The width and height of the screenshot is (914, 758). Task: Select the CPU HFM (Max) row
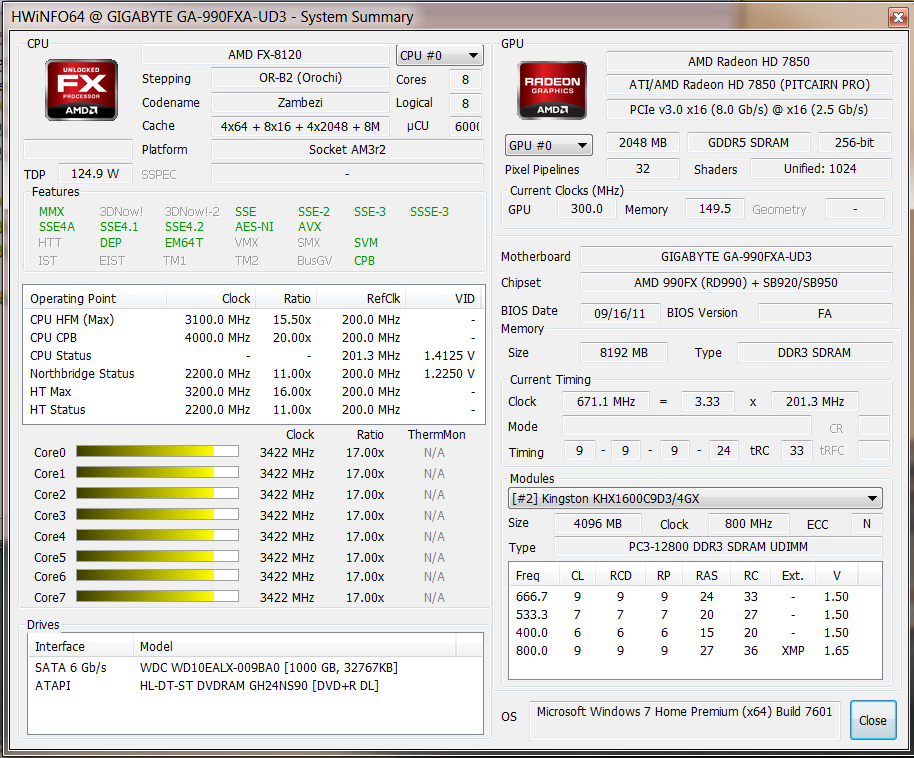tap(254, 320)
